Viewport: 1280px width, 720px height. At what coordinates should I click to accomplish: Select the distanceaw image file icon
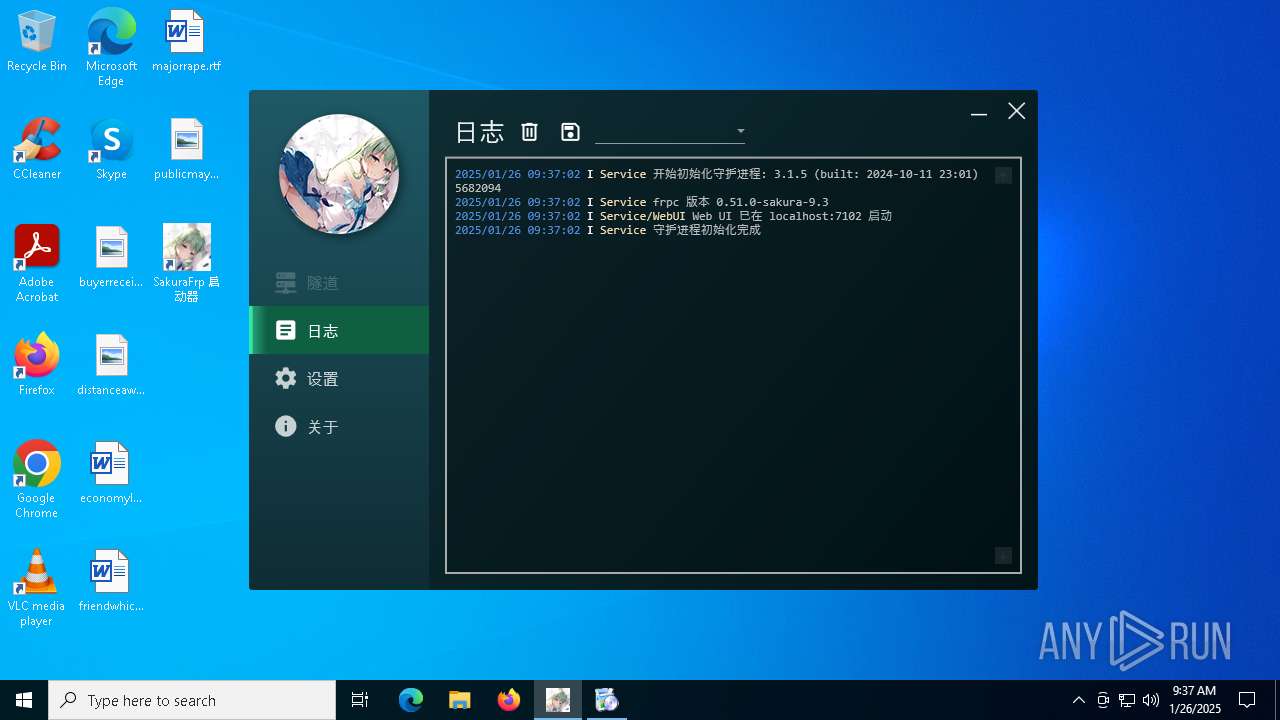point(111,366)
